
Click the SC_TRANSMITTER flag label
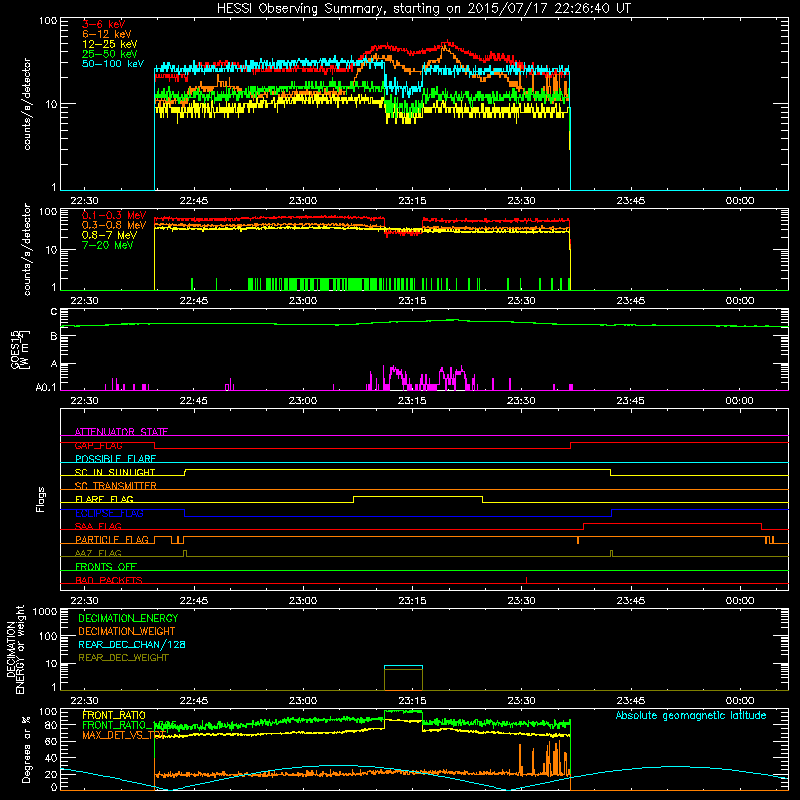point(116,486)
